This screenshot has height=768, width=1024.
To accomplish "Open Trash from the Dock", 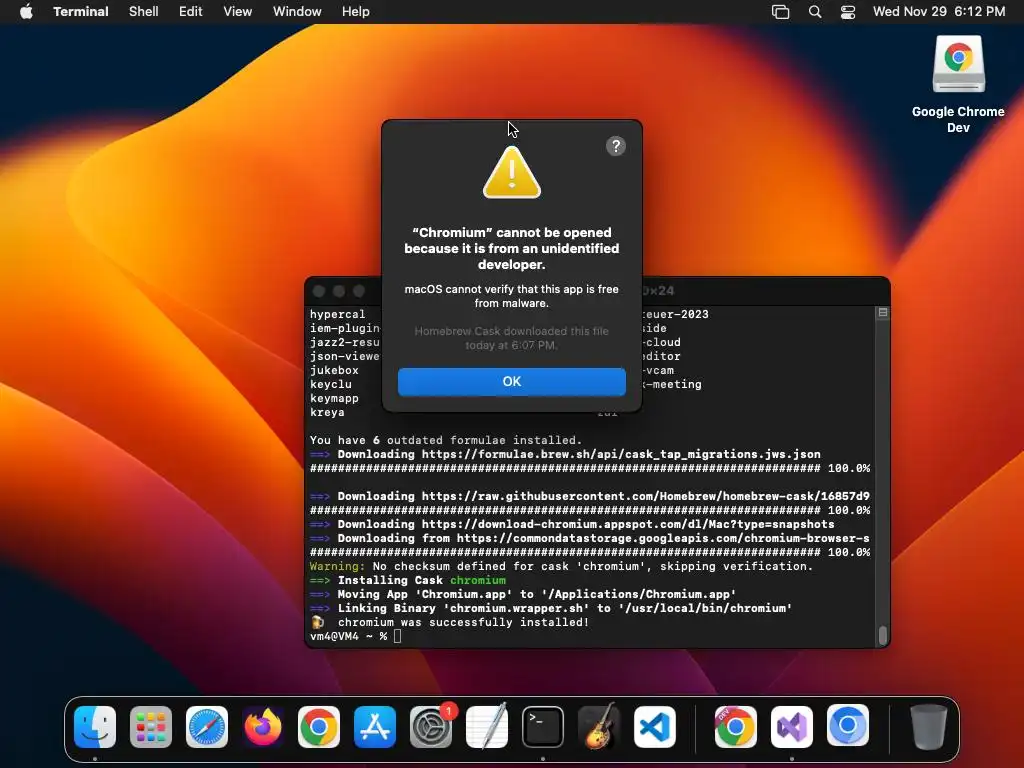I will (x=928, y=726).
